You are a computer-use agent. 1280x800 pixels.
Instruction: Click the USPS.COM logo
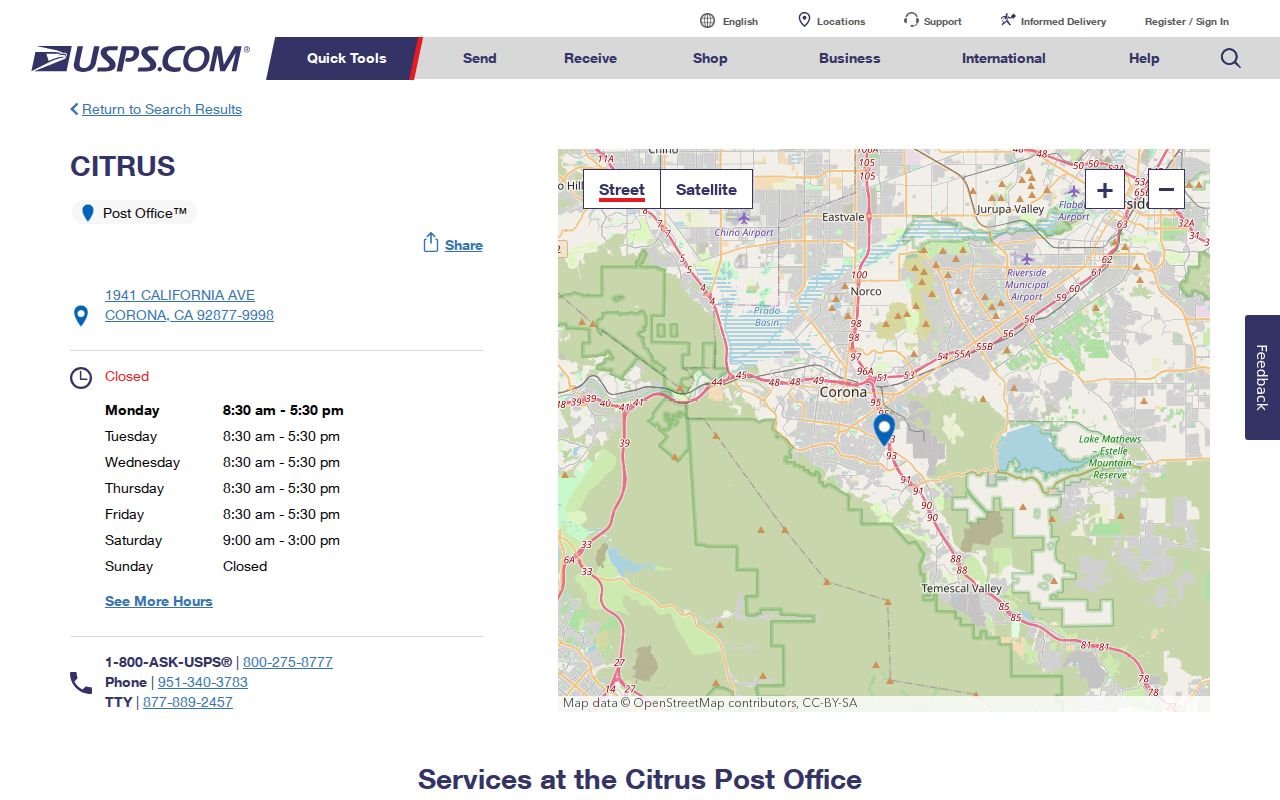click(140, 59)
